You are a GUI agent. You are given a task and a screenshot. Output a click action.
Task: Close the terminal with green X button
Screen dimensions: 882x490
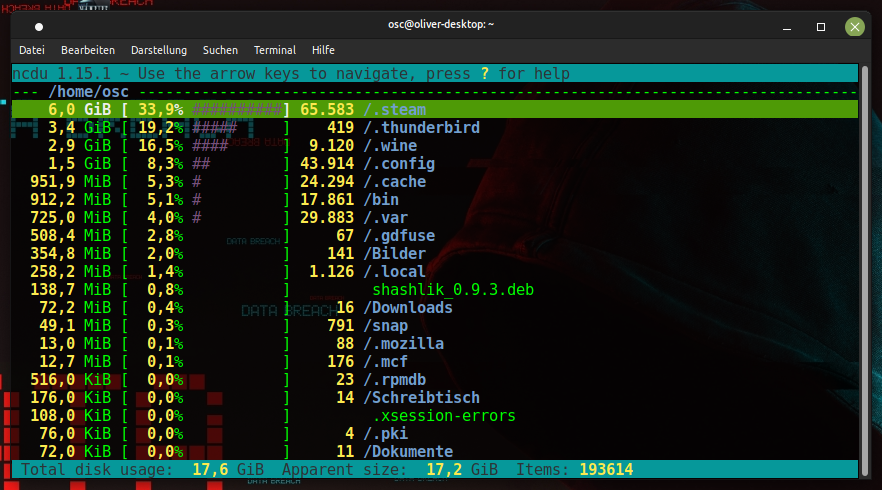(854, 26)
